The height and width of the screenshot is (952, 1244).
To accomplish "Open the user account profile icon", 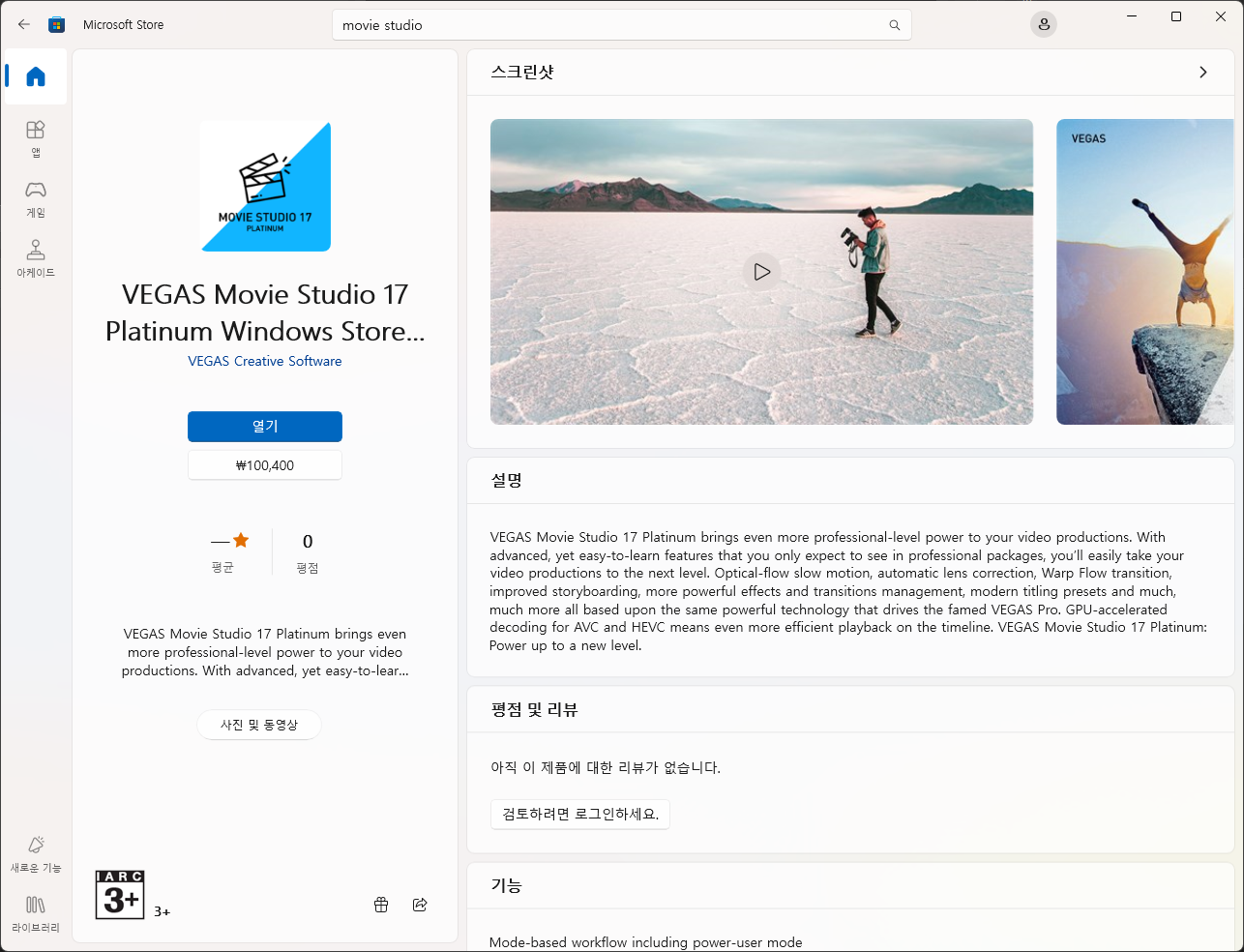I will 1044,25.
